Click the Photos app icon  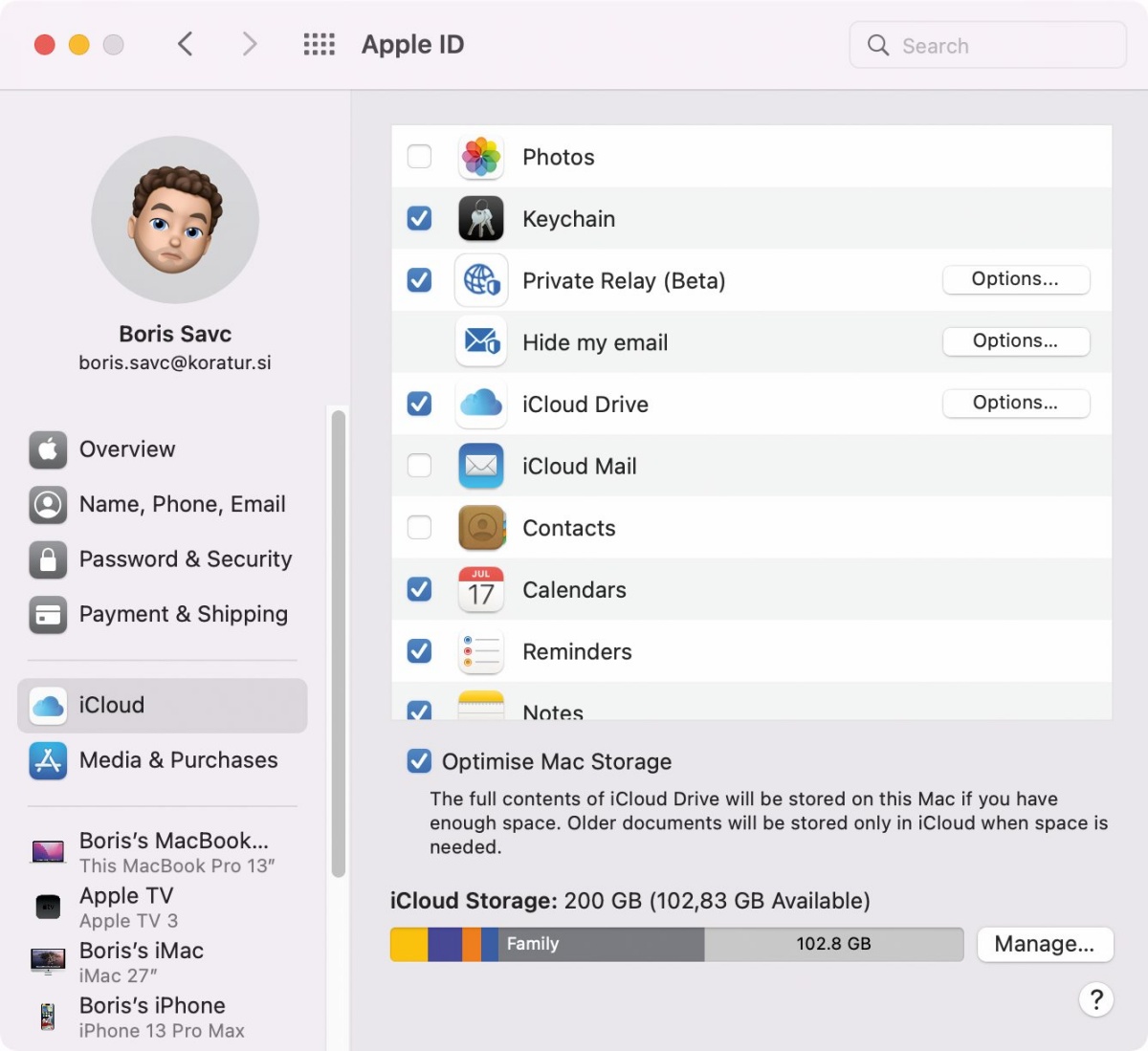(481, 157)
